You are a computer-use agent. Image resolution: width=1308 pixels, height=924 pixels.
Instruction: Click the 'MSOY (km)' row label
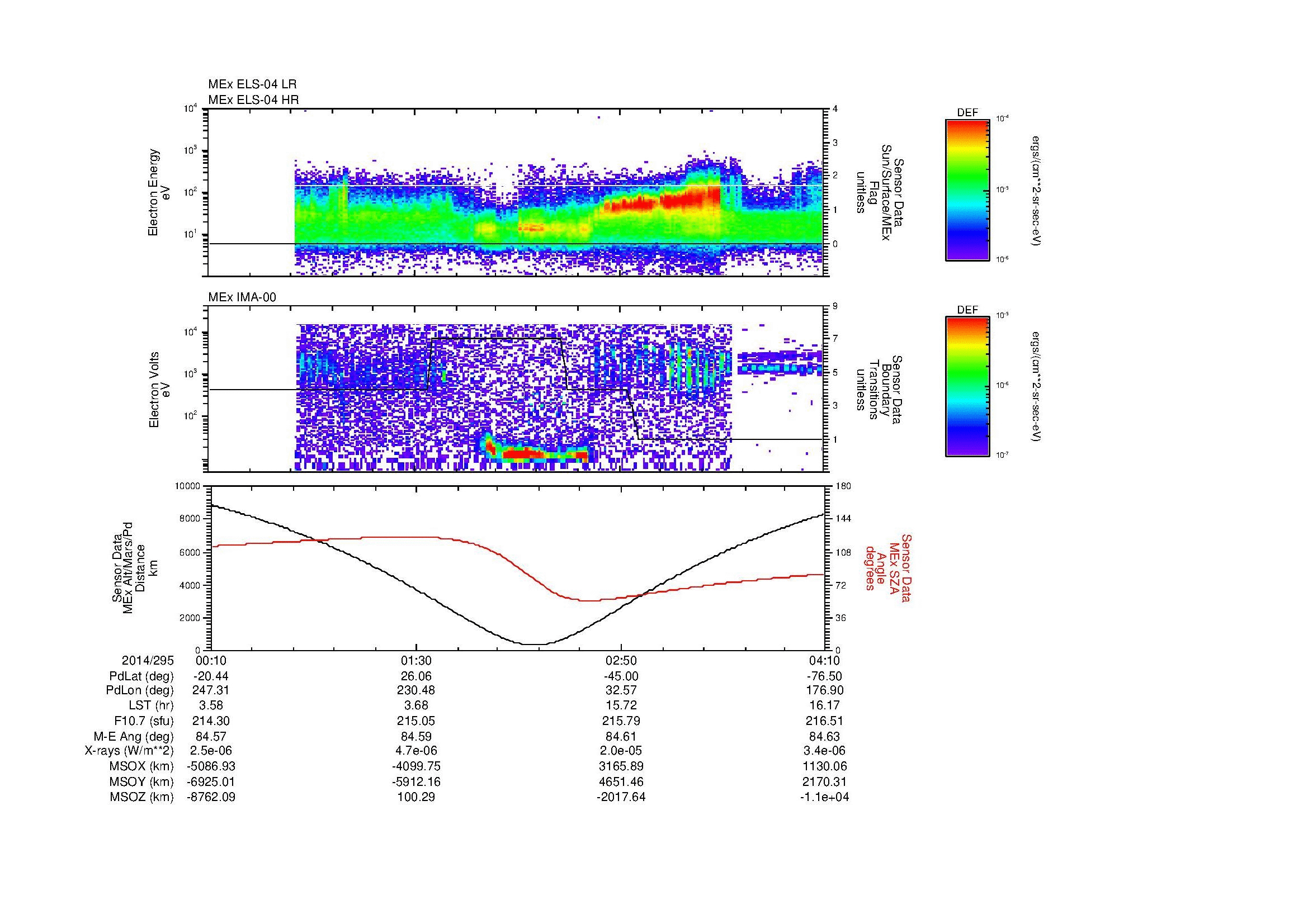pyautogui.click(x=142, y=781)
